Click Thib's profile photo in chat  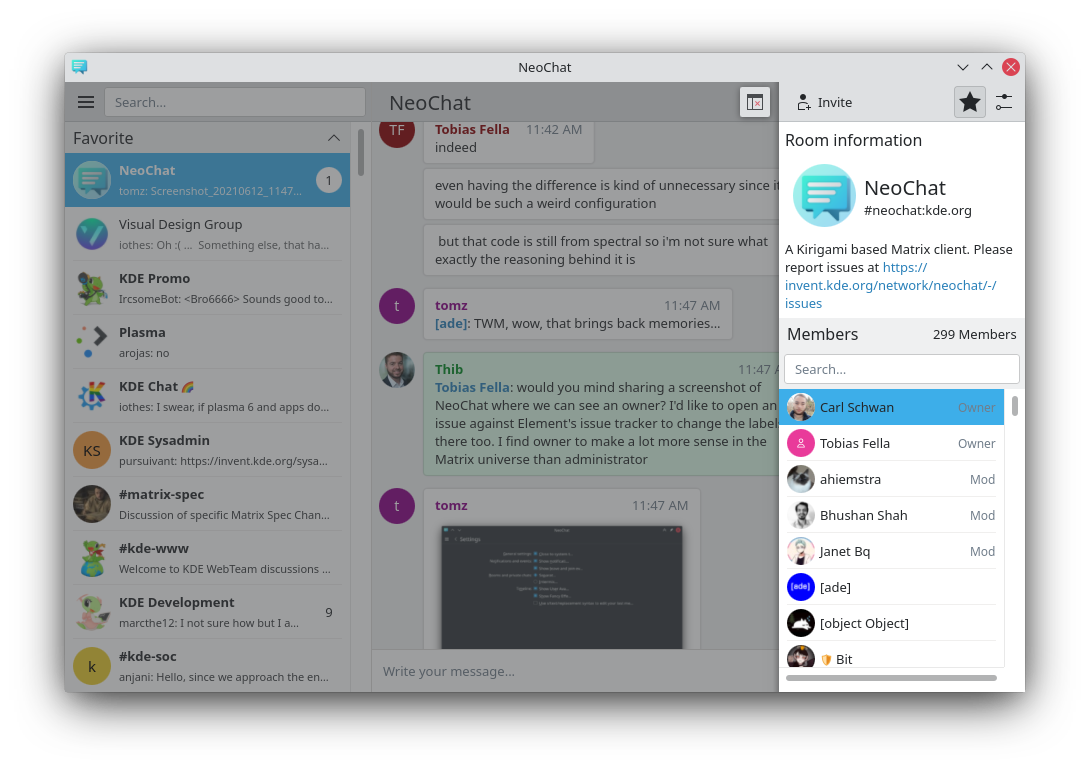click(x=397, y=370)
